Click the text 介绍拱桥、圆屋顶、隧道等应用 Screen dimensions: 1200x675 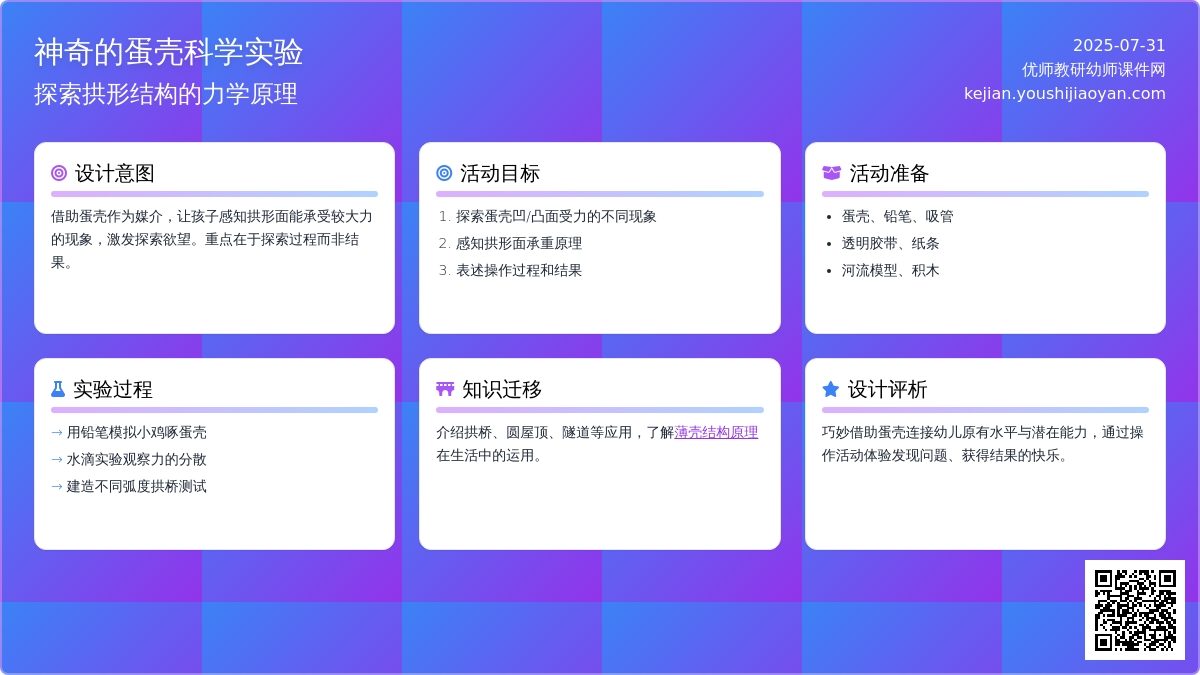(534, 433)
